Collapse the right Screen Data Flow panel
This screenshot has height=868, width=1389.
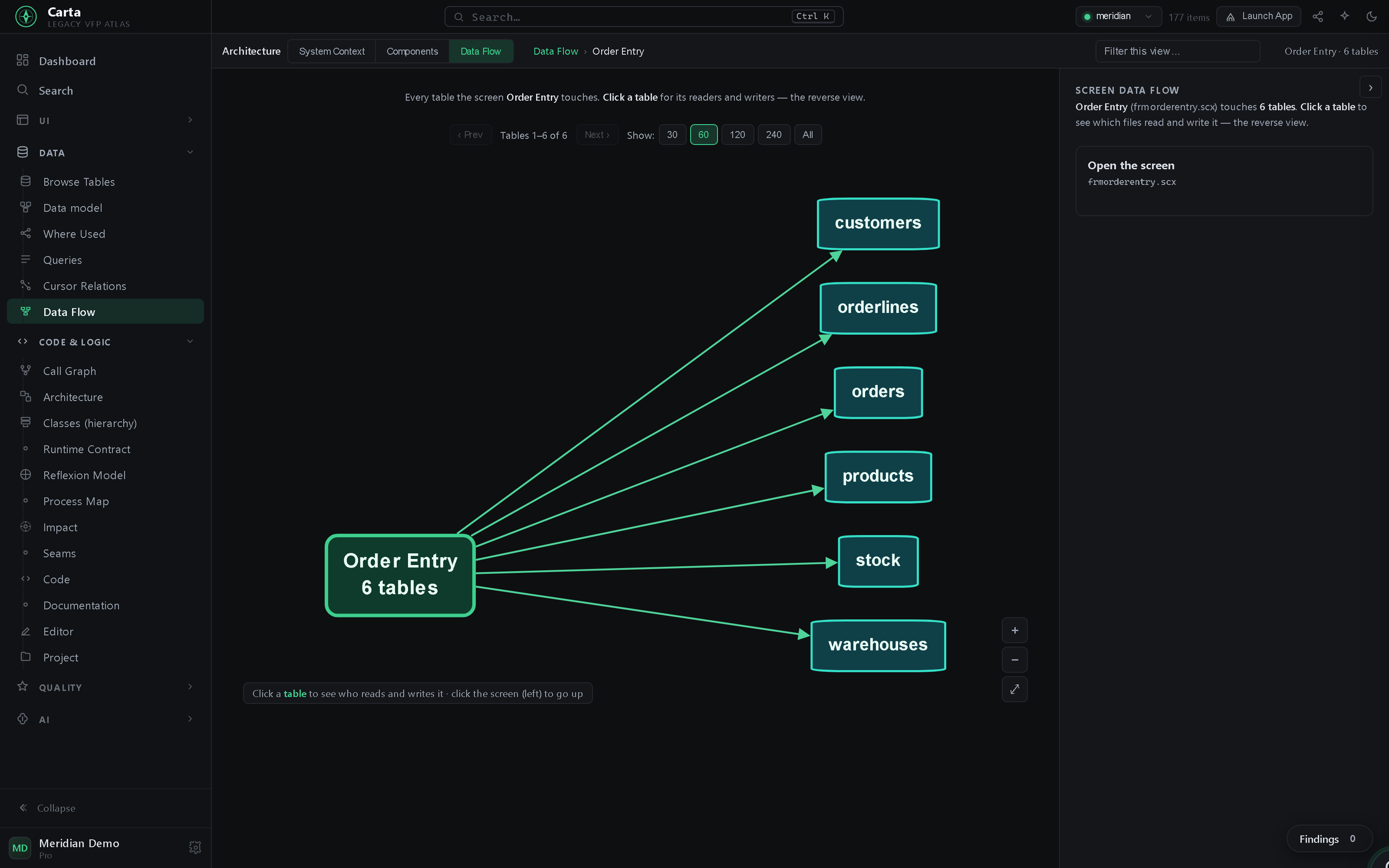[1370, 88]
